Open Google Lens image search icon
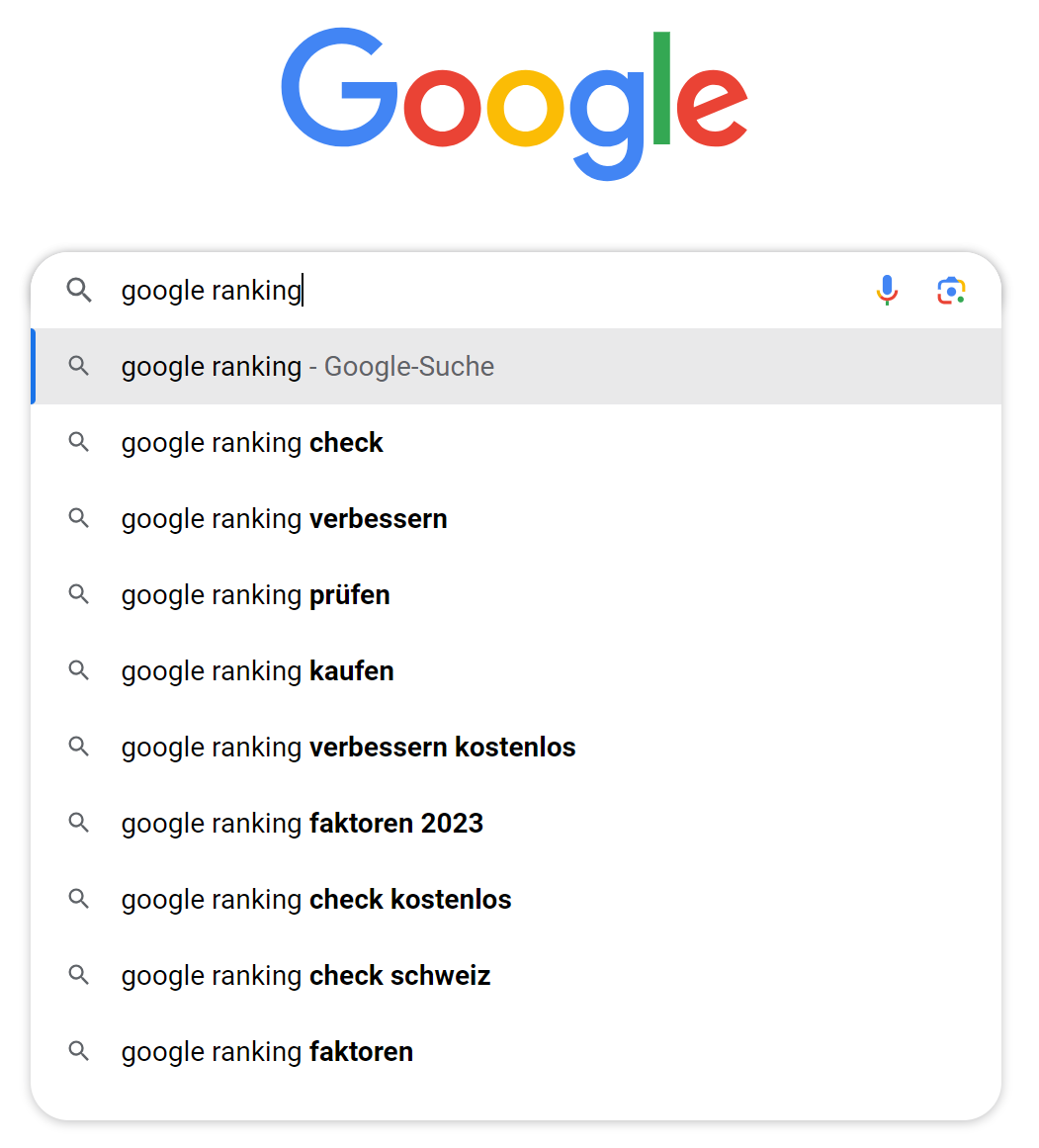Viewport: 1039px width, 1148px height. point(951,290)
